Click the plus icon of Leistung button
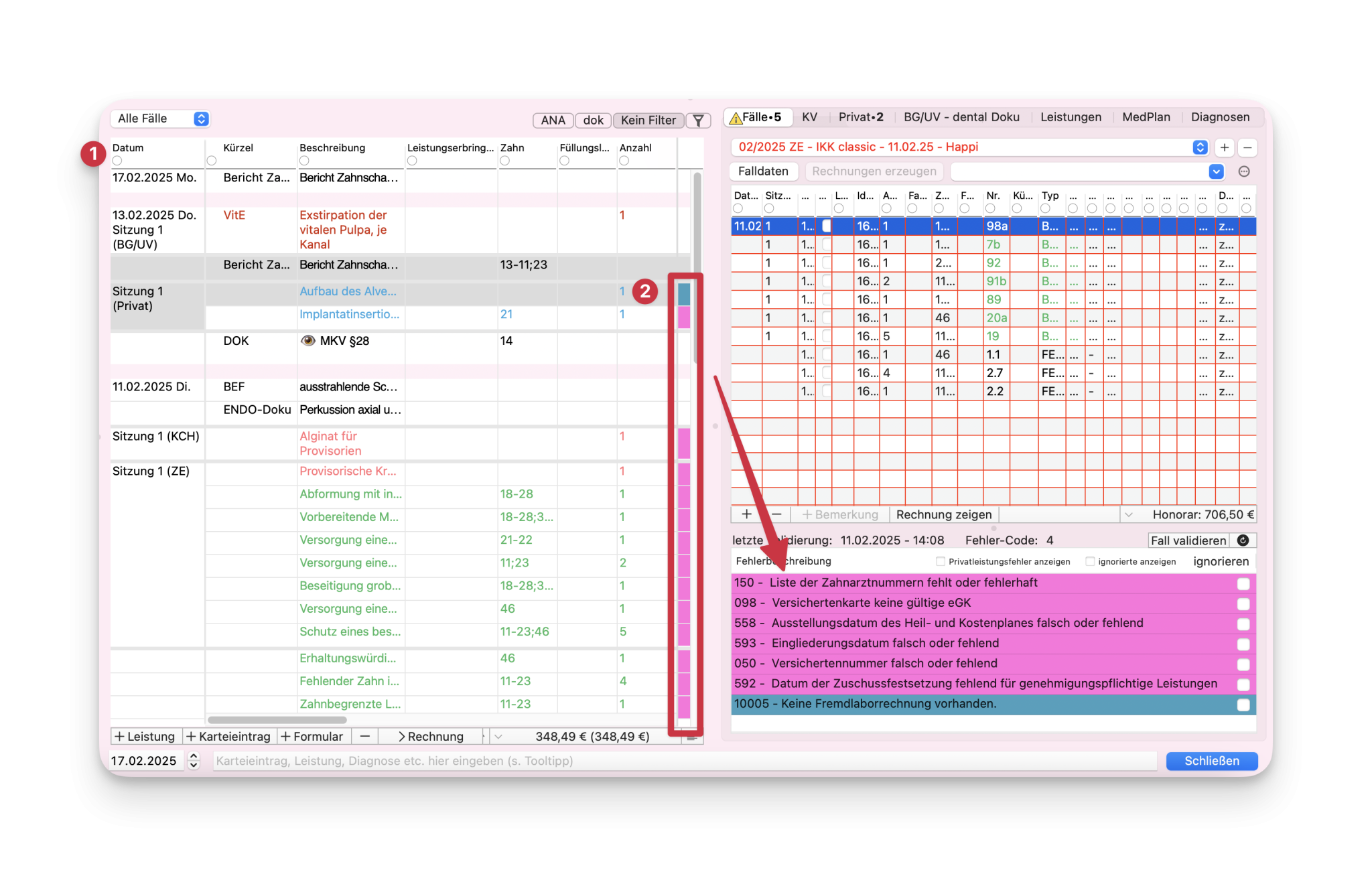The width and height of the screenshot is (1372, 876). pos(119,737)
